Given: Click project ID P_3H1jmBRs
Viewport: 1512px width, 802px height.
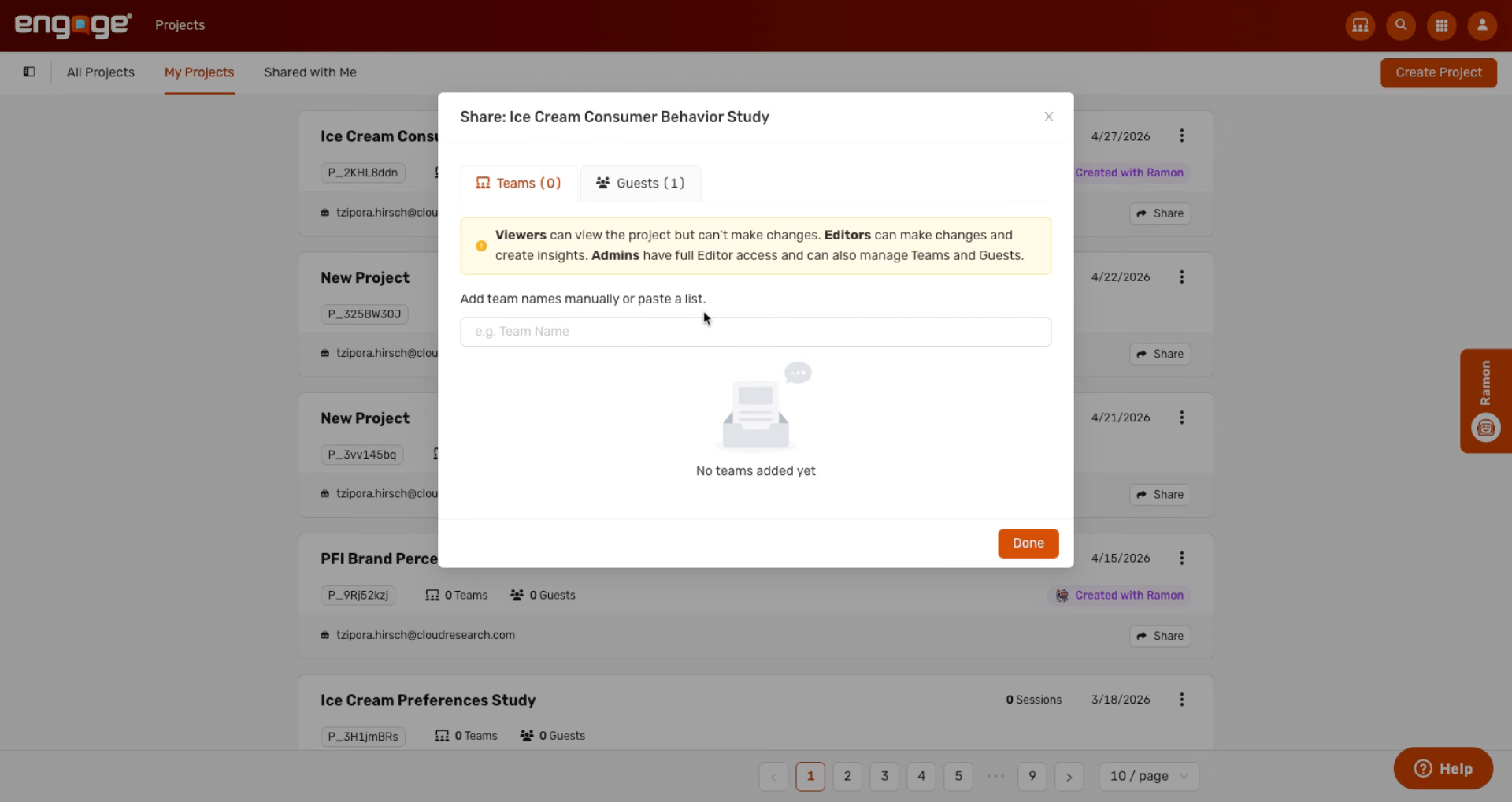Looking at the screenshot, I should [x=363, y=737].
